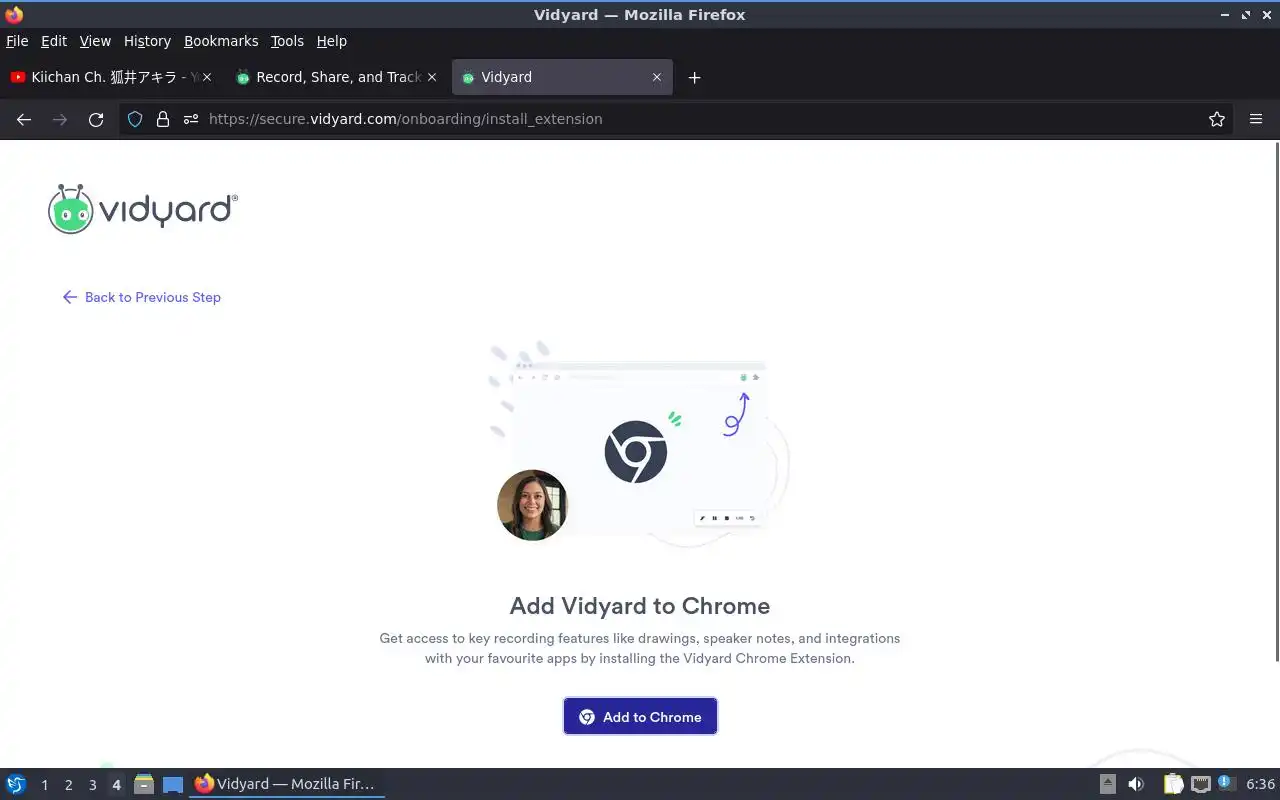Open the clipboard tray icon
1280x800 pixels.
[x=1173, y=784]
